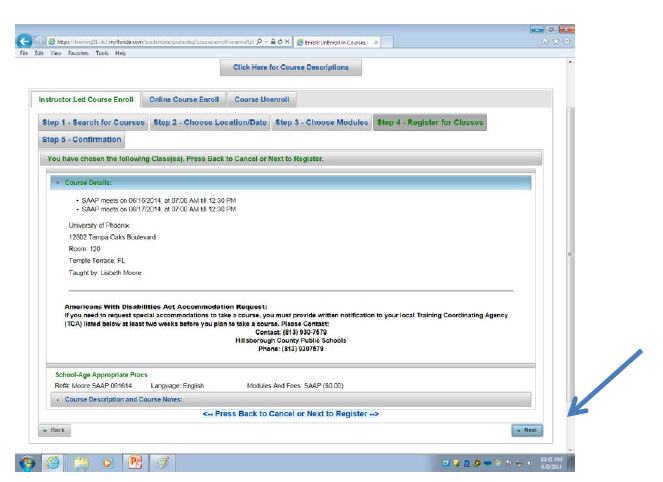The width and height of the screenshot is (663, 482).
Task: Click the 'Taught by: Lisbeth Moore' text
Action: [x=105, y=273]
